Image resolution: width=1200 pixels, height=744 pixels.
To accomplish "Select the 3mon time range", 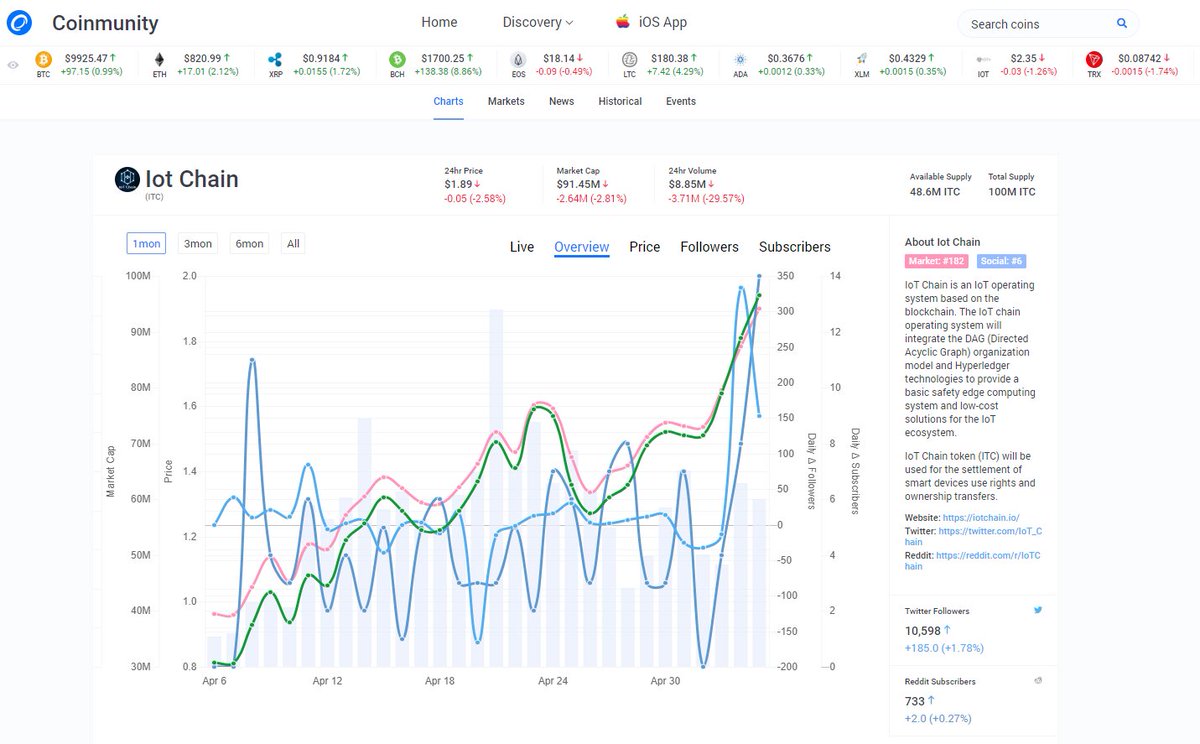I will tap(198, 243).
